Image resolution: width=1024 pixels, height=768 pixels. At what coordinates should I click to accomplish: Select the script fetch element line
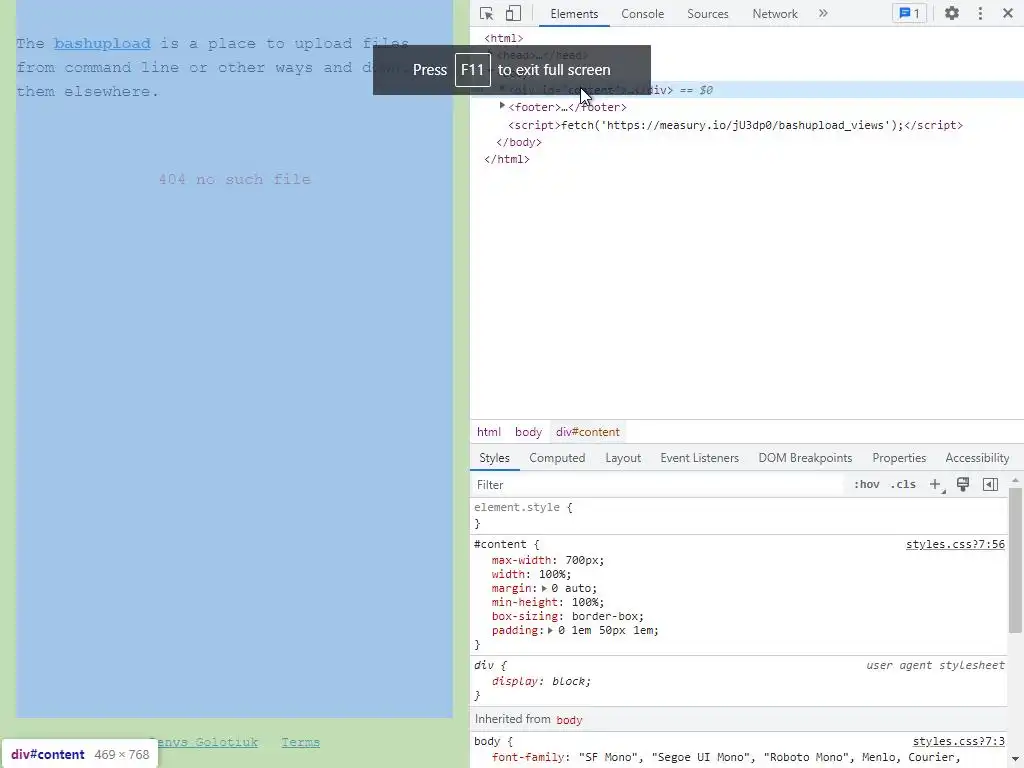pyautogui.click(x=735, y=125)
